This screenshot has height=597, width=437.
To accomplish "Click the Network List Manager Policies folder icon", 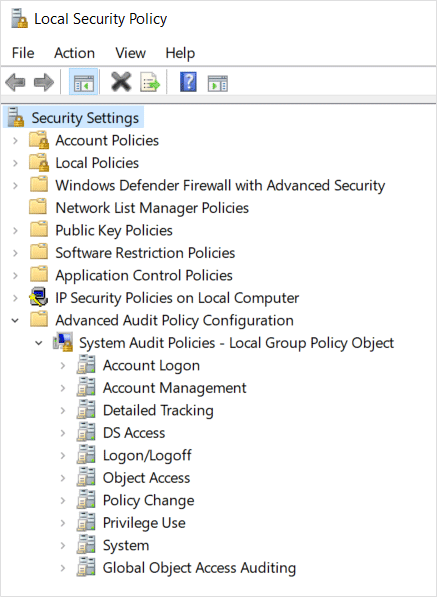I will pyautogui.click(x=38, y=207).
